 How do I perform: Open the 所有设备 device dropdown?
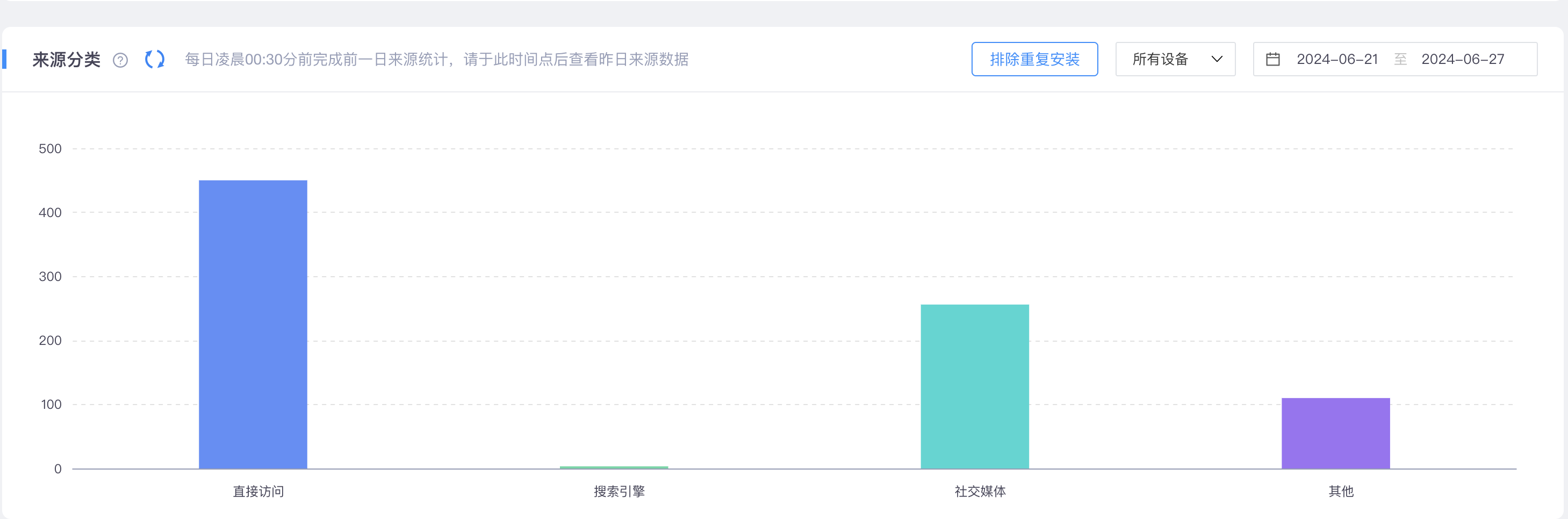tap(1175, 59)
